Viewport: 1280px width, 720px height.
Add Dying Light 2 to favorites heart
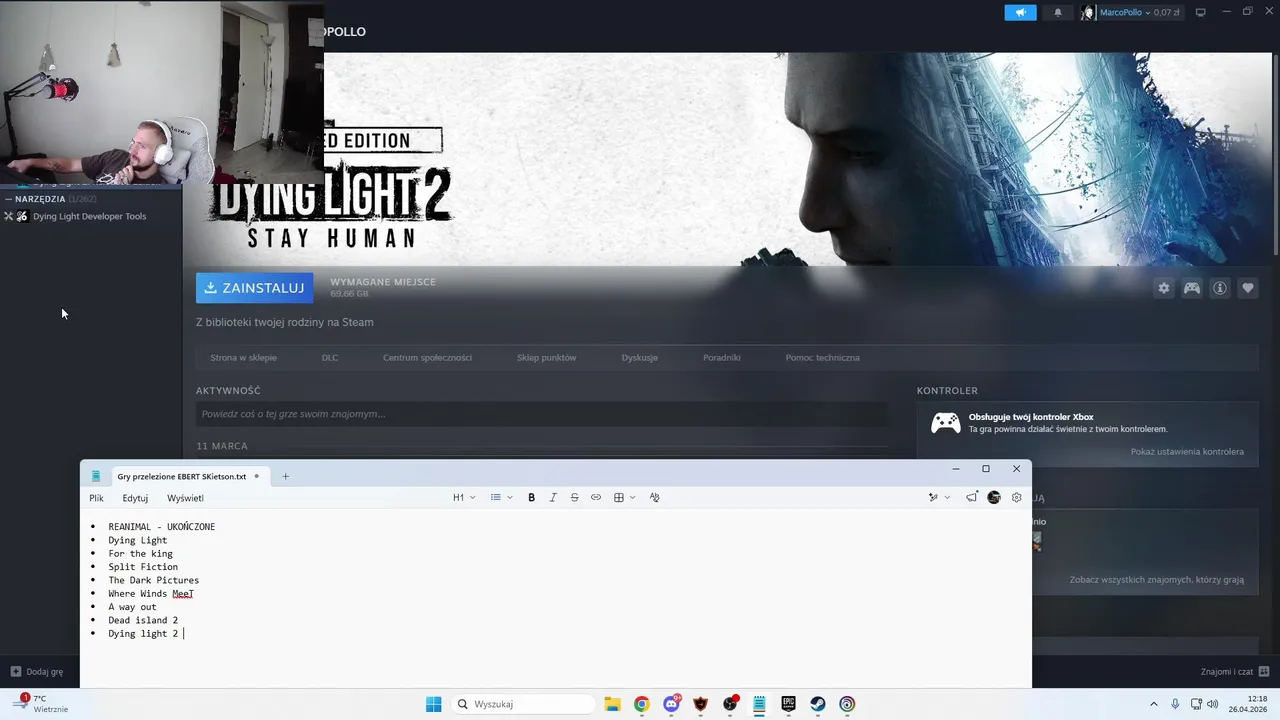1248,288
